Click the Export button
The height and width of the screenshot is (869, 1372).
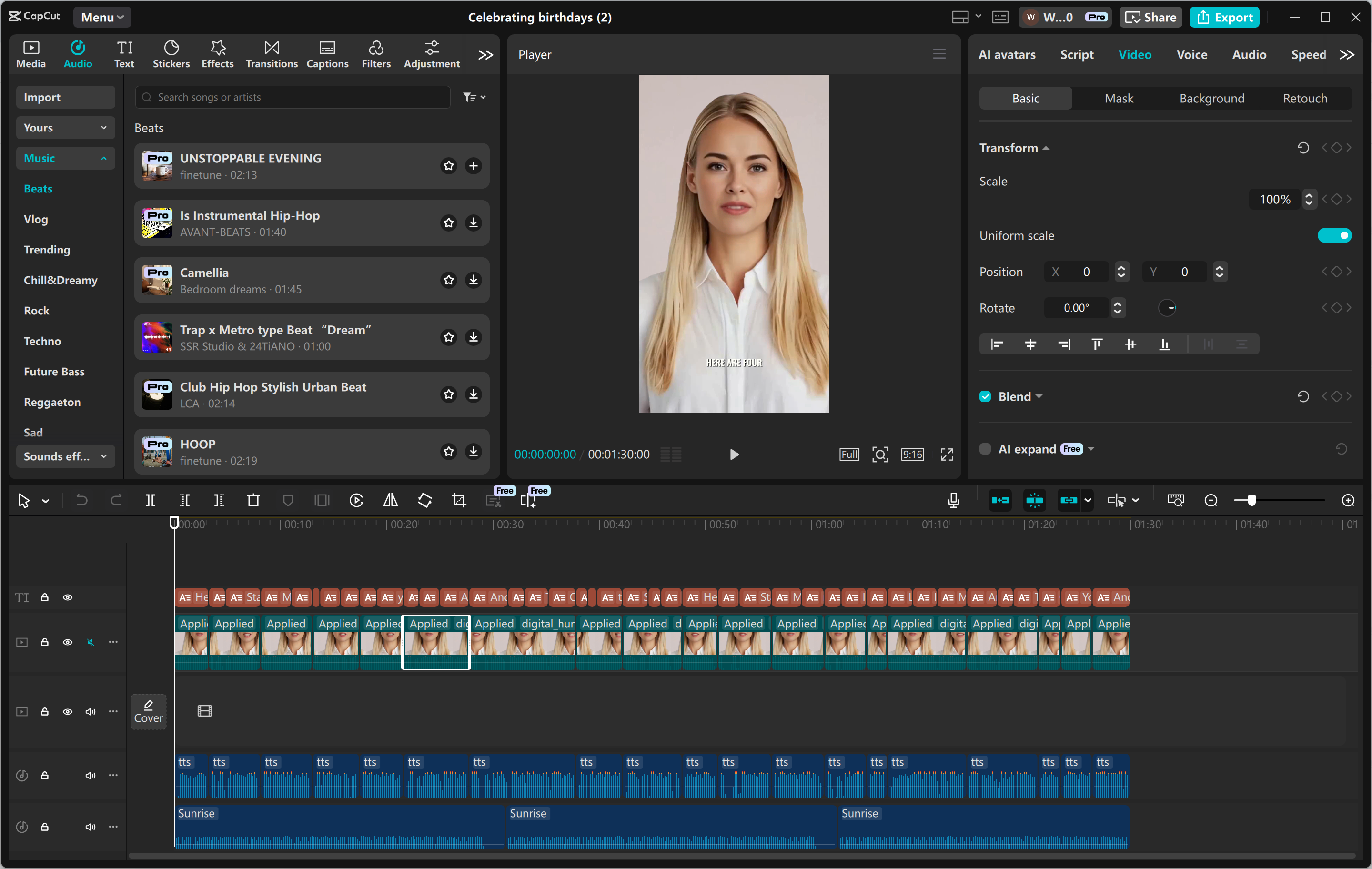click(1224, 17)
